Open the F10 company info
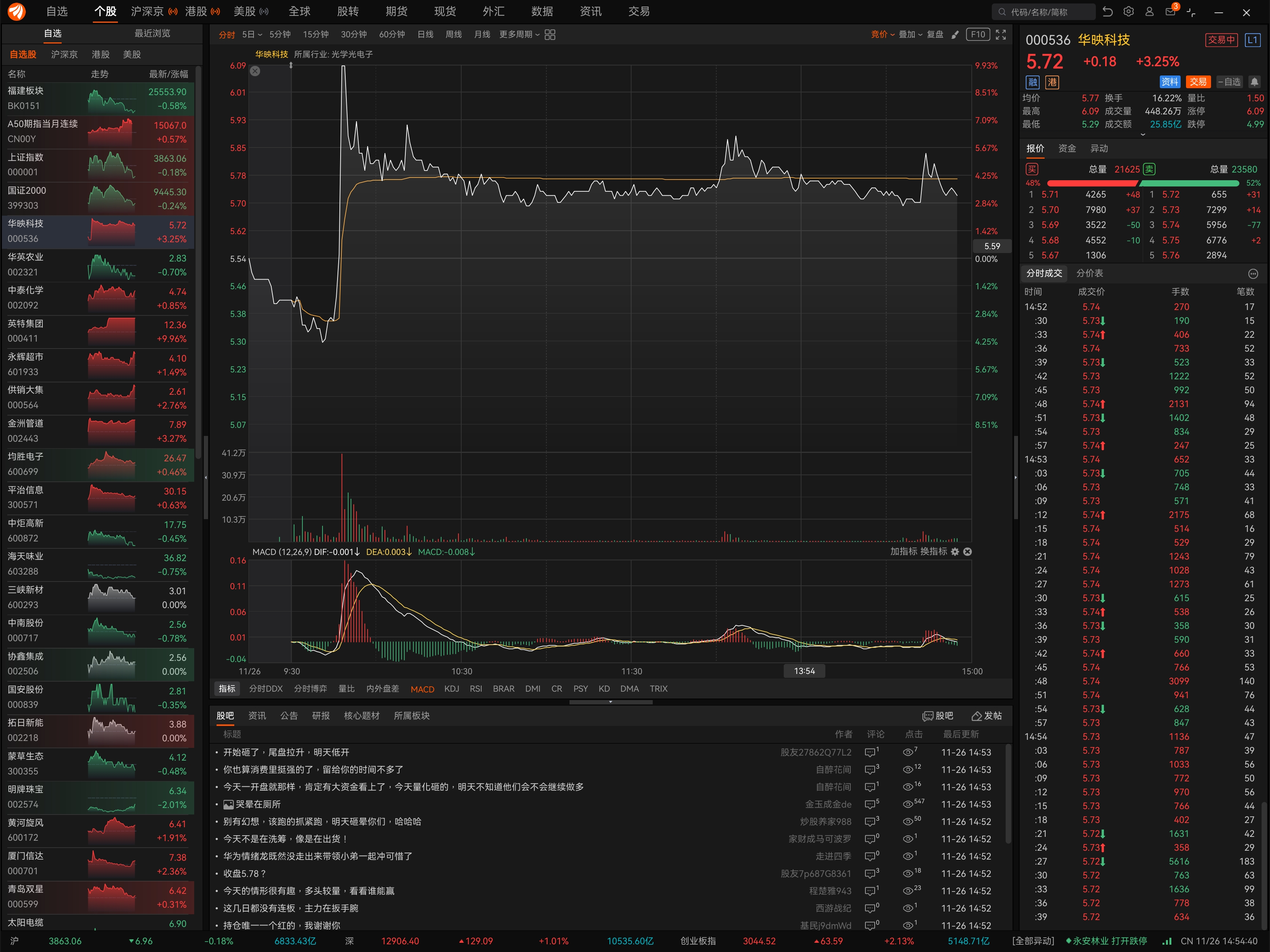This screenshot has height=952, width=1270. [978, 34]
